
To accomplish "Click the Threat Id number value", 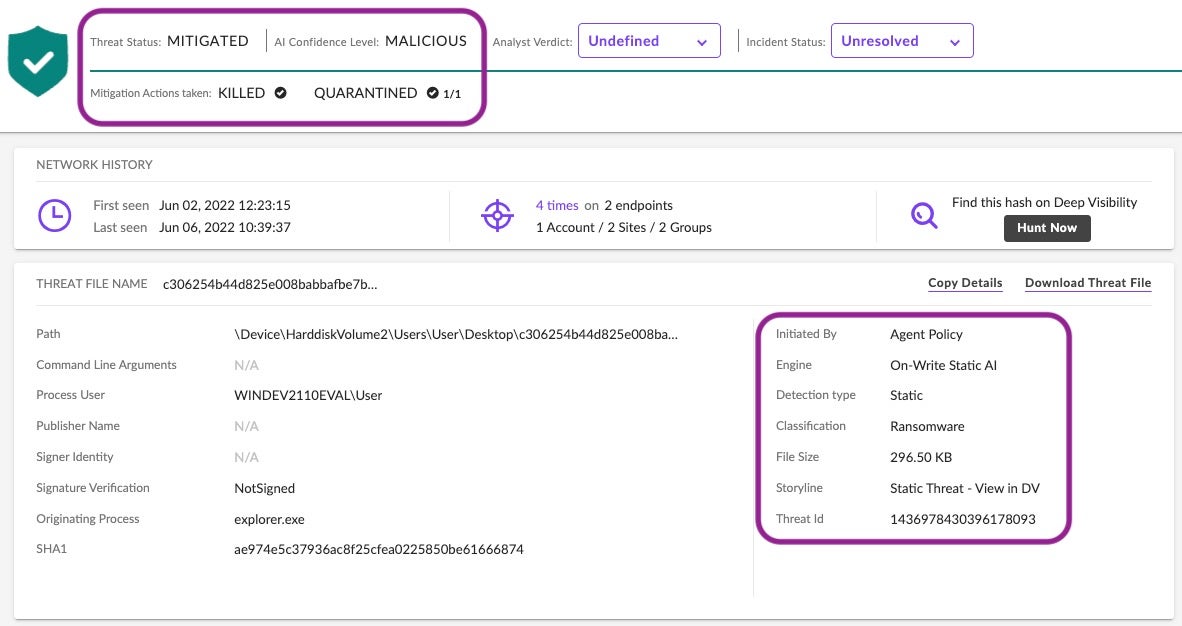I will (962, 519).
